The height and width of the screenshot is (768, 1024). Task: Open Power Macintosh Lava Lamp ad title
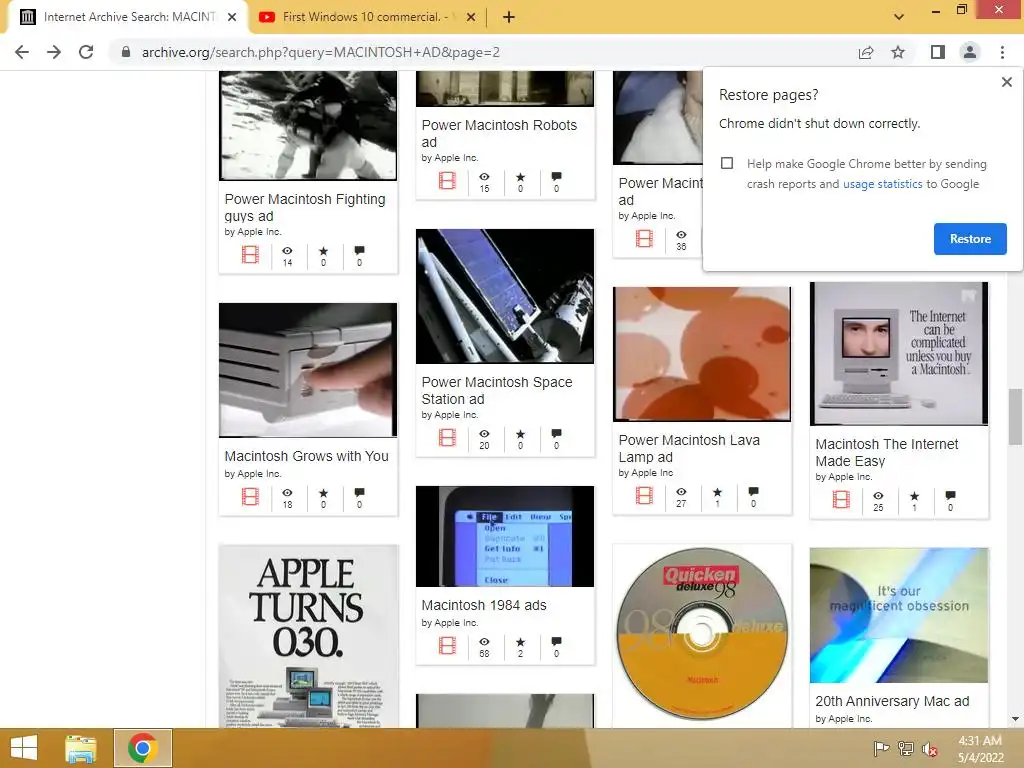(689, 449)
